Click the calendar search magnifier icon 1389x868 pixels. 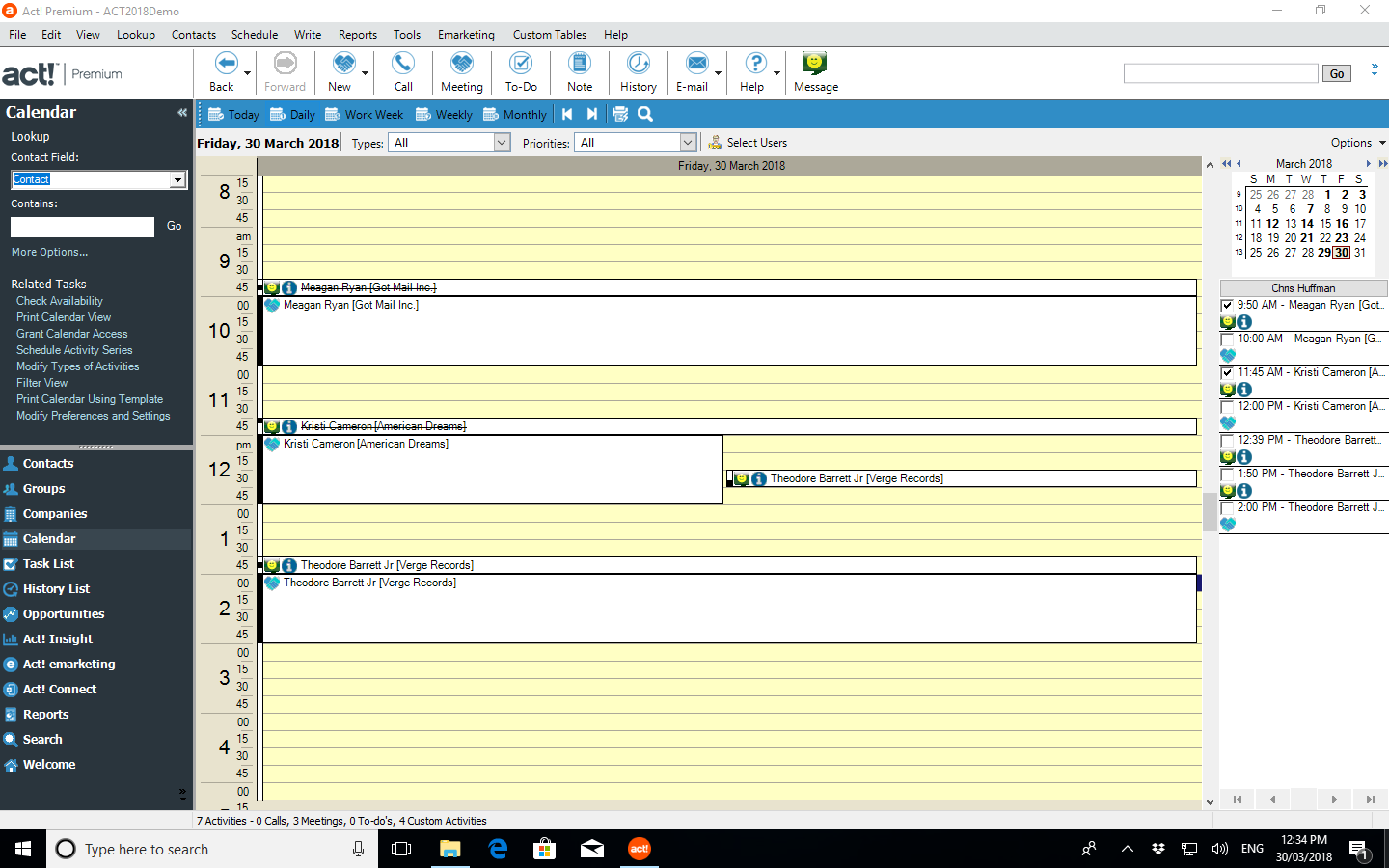645,114
